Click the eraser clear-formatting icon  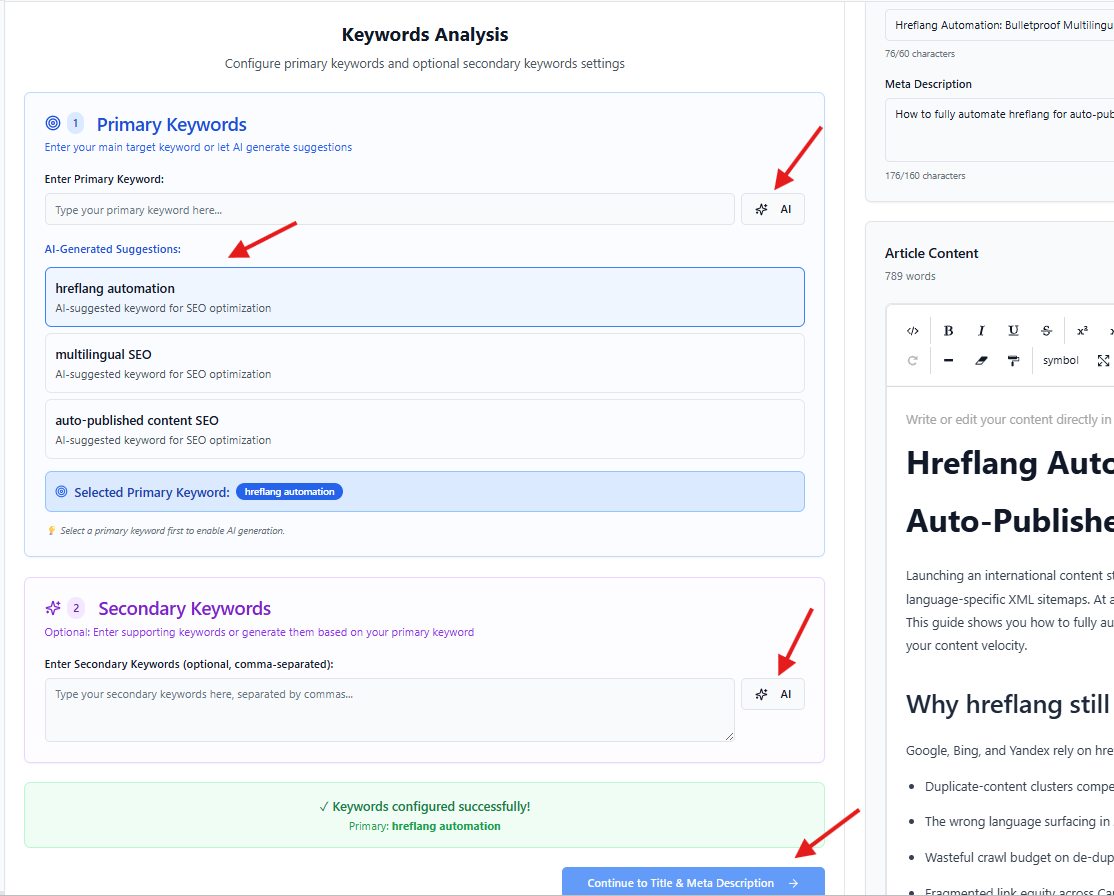tap(980, 360)
